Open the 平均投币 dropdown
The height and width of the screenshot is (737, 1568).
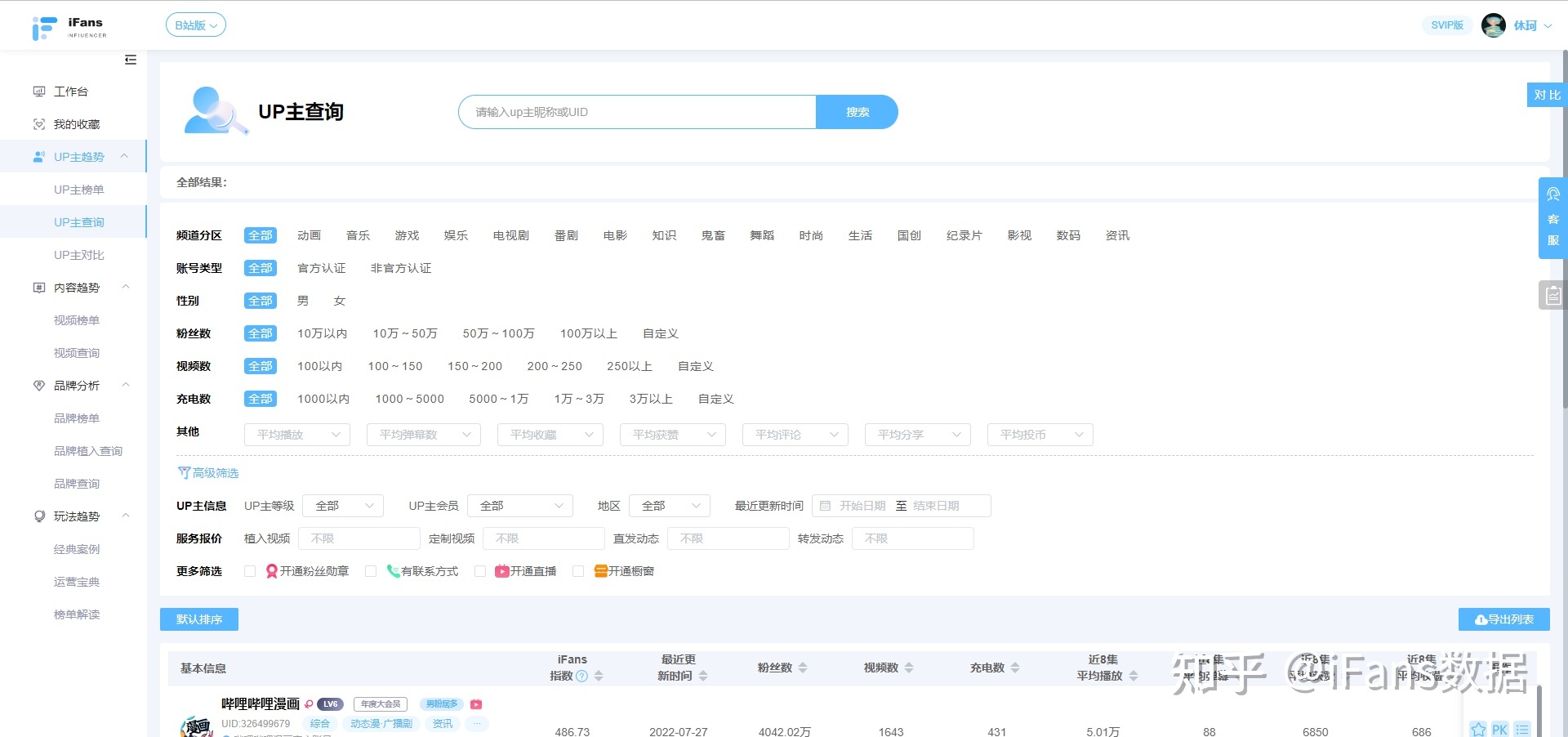pos(1040,435)
